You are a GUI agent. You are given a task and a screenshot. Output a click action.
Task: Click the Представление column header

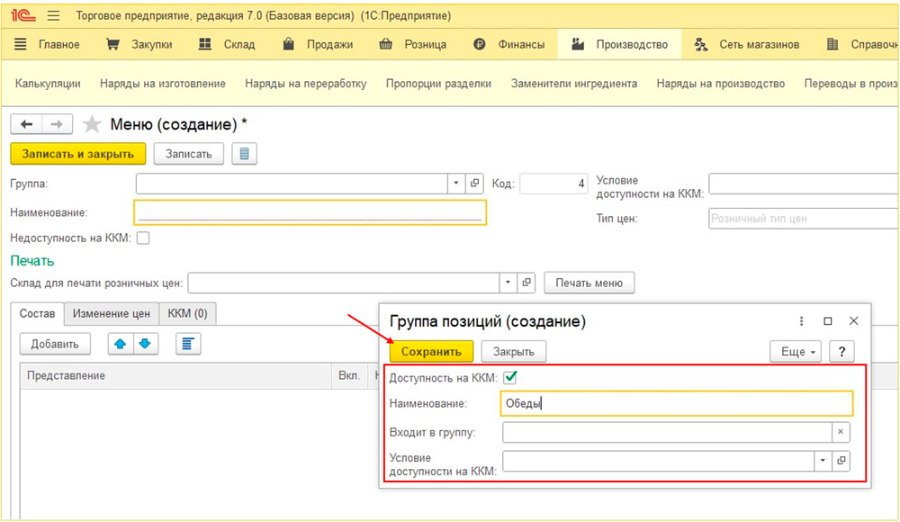pos(176,376)
